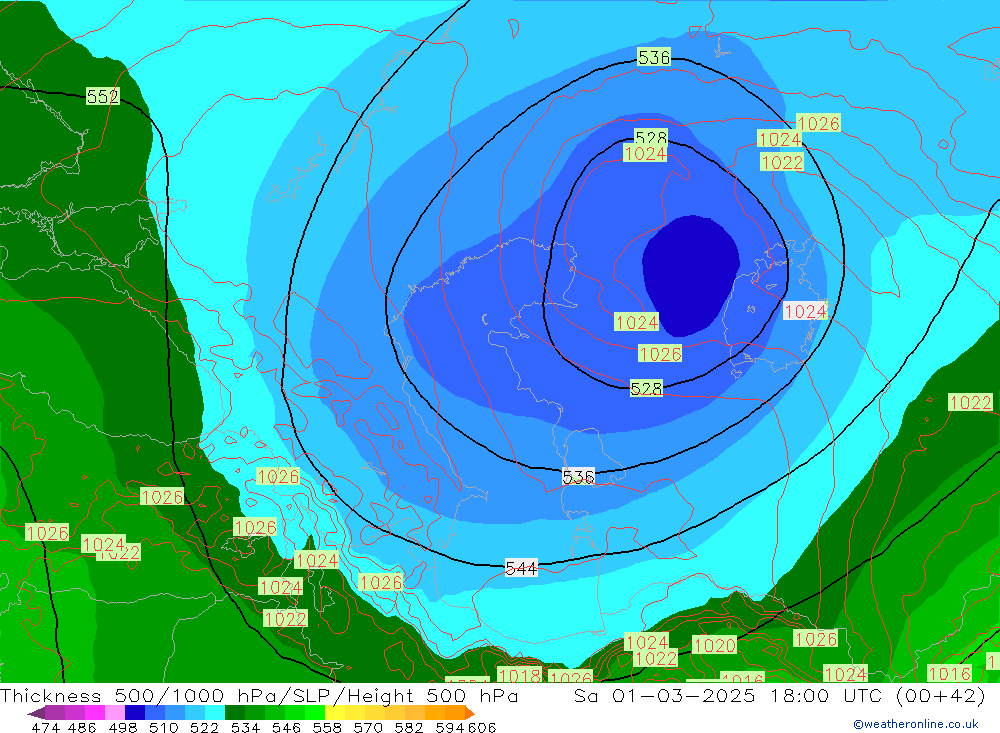Click the 474 value on the legend

(45, 727)
